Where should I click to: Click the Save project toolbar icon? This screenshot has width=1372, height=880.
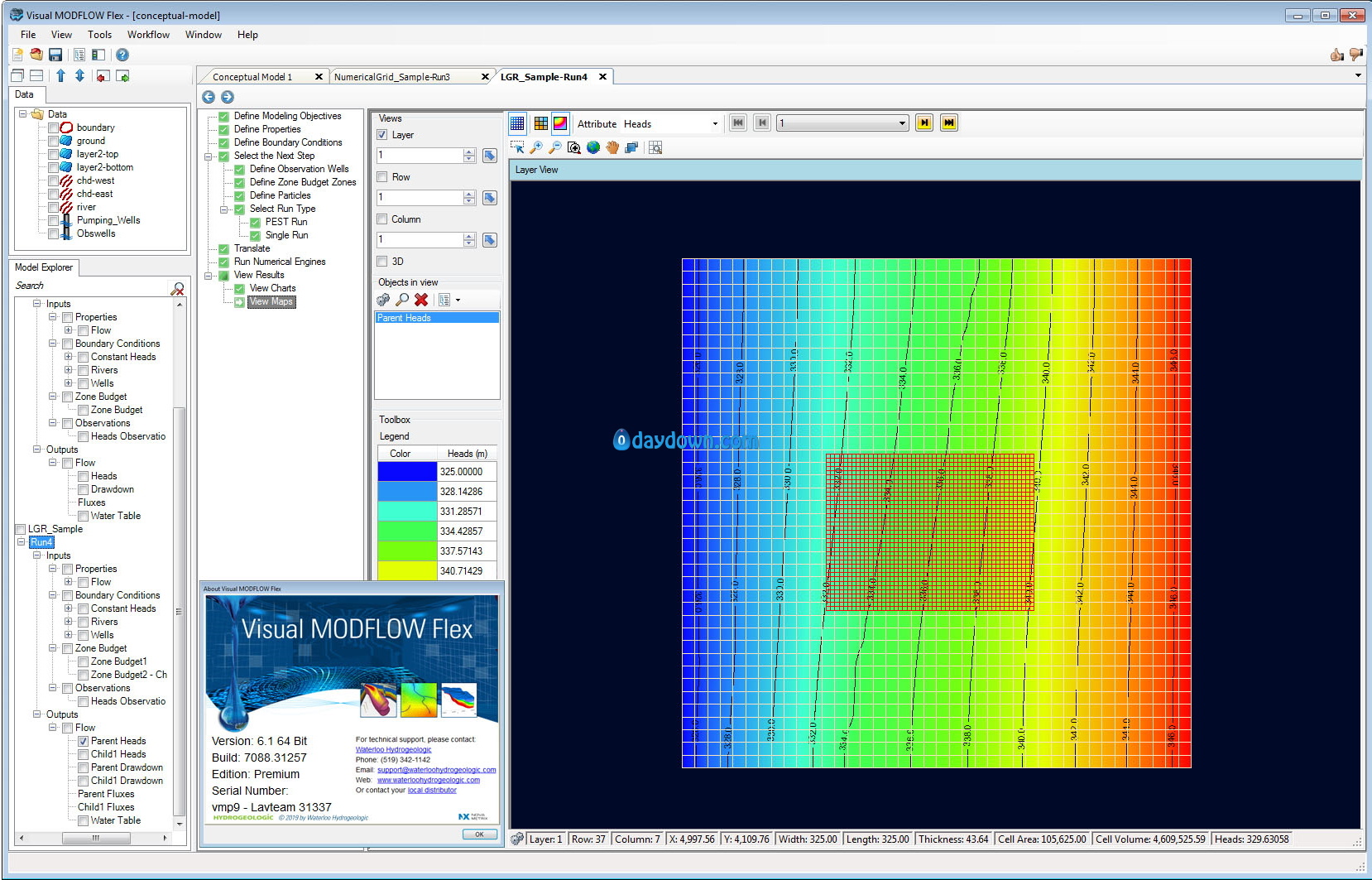(55, 55)
